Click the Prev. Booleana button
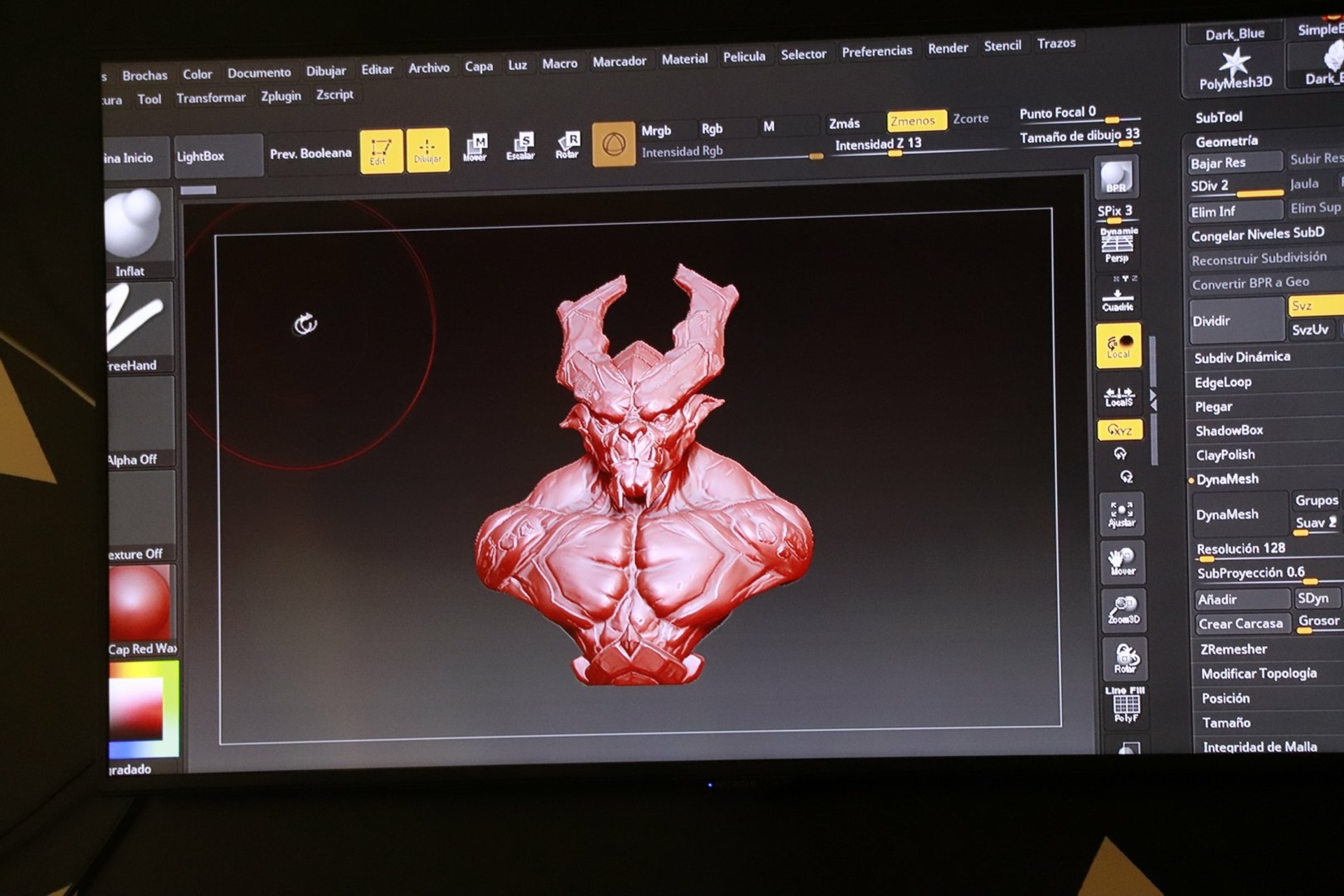Screen dimensions: 1344x896 pos(310,153)
